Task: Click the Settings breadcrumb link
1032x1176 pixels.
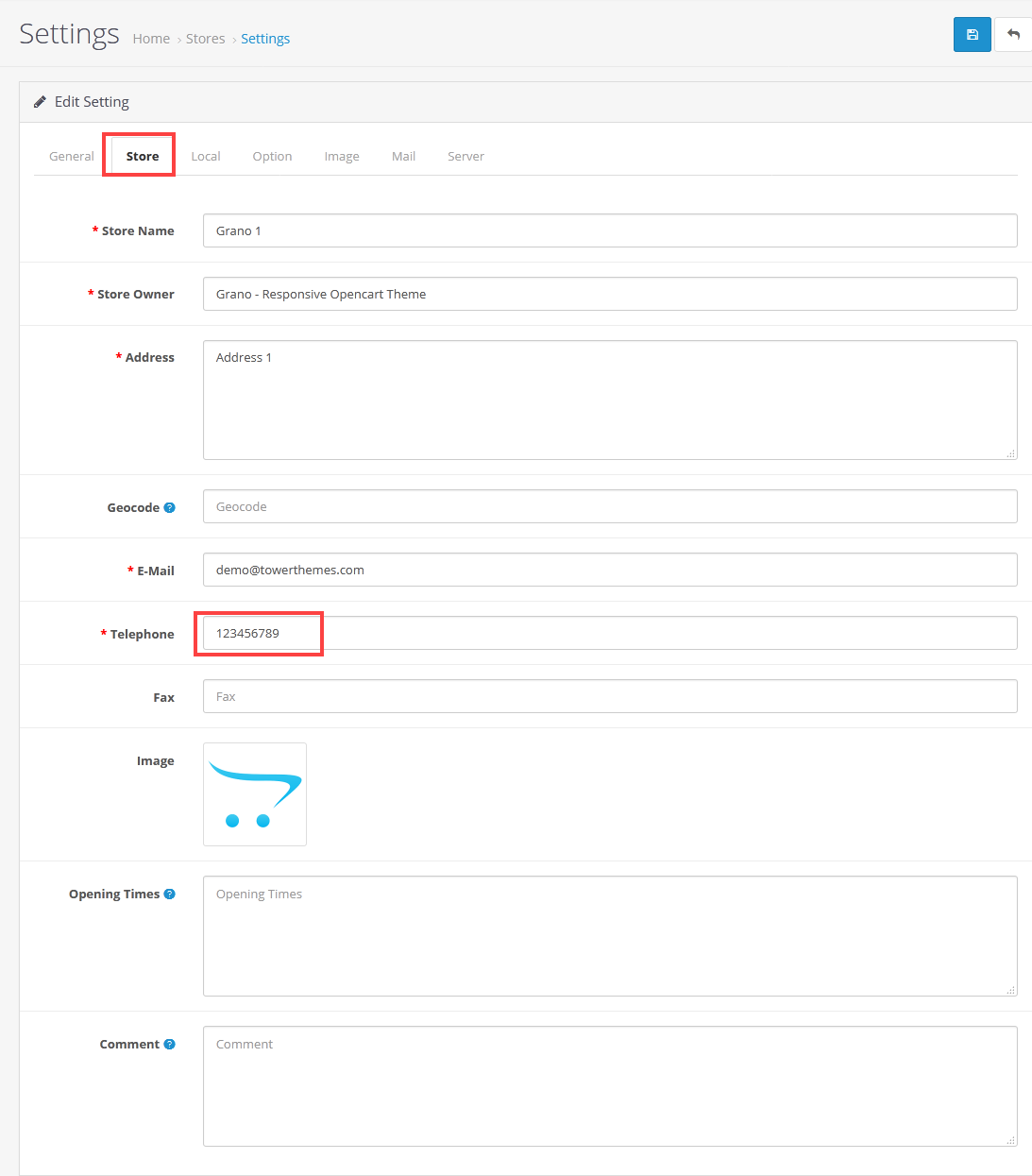Action: (x=265, y=39)
